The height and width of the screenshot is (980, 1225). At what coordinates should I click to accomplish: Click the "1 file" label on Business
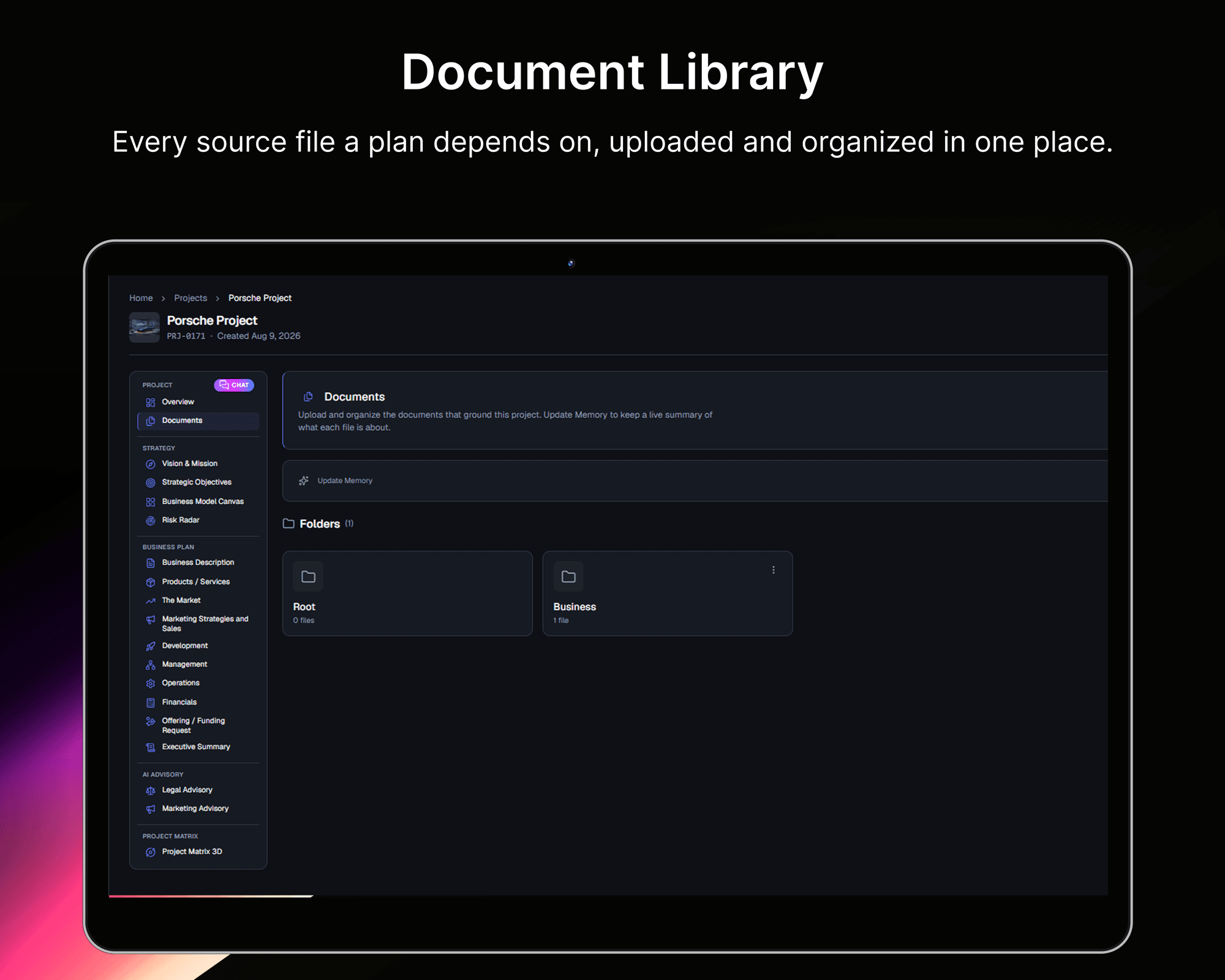click(561, 620)
